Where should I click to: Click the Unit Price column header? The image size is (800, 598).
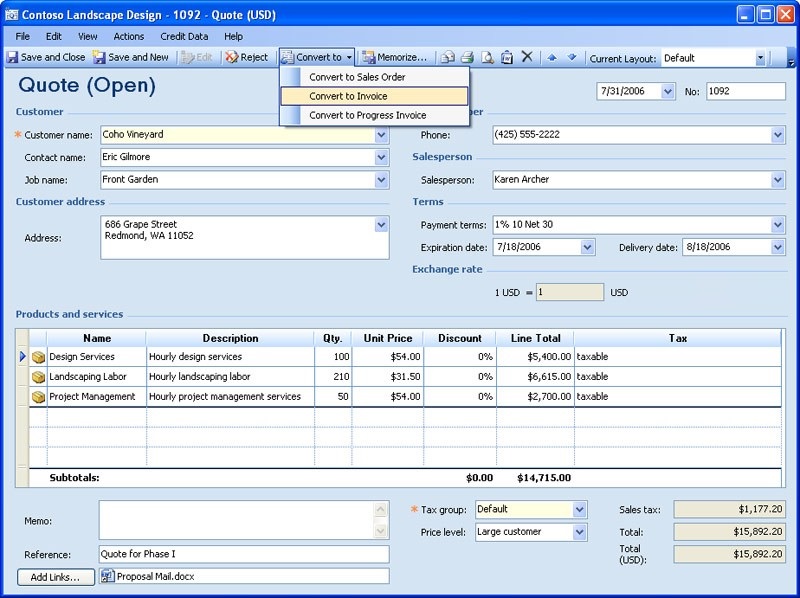click(x=388, y=338)
